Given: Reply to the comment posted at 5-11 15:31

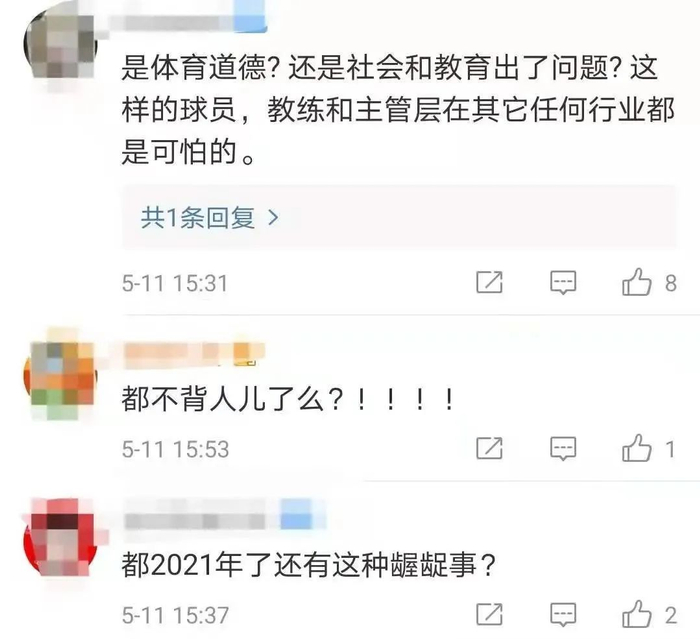Looking at the screenshot, I should (x=563, y=282).
